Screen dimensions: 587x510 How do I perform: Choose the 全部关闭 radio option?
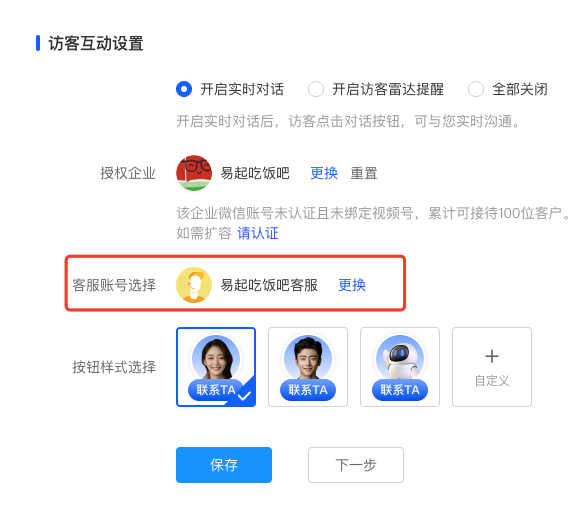click(476, 89)
